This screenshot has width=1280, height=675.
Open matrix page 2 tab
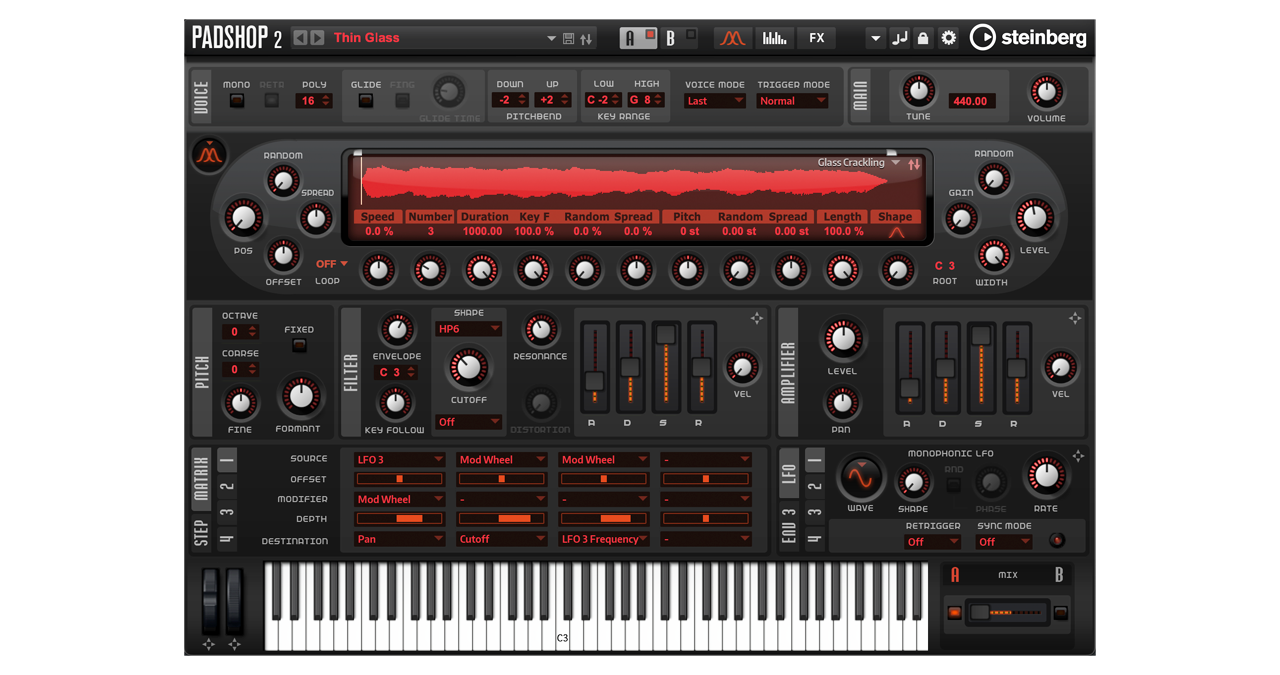227,488
